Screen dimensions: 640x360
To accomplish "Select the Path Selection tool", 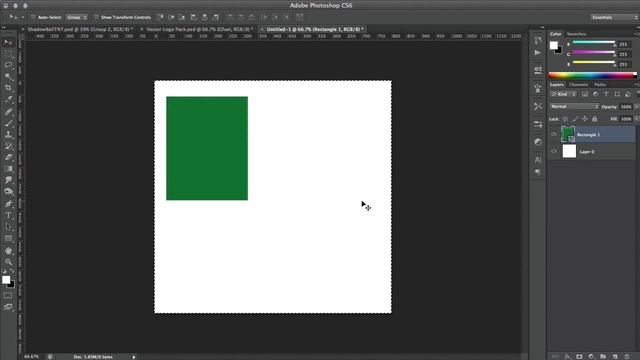I will pyautogui.click(x=8, y=227).
